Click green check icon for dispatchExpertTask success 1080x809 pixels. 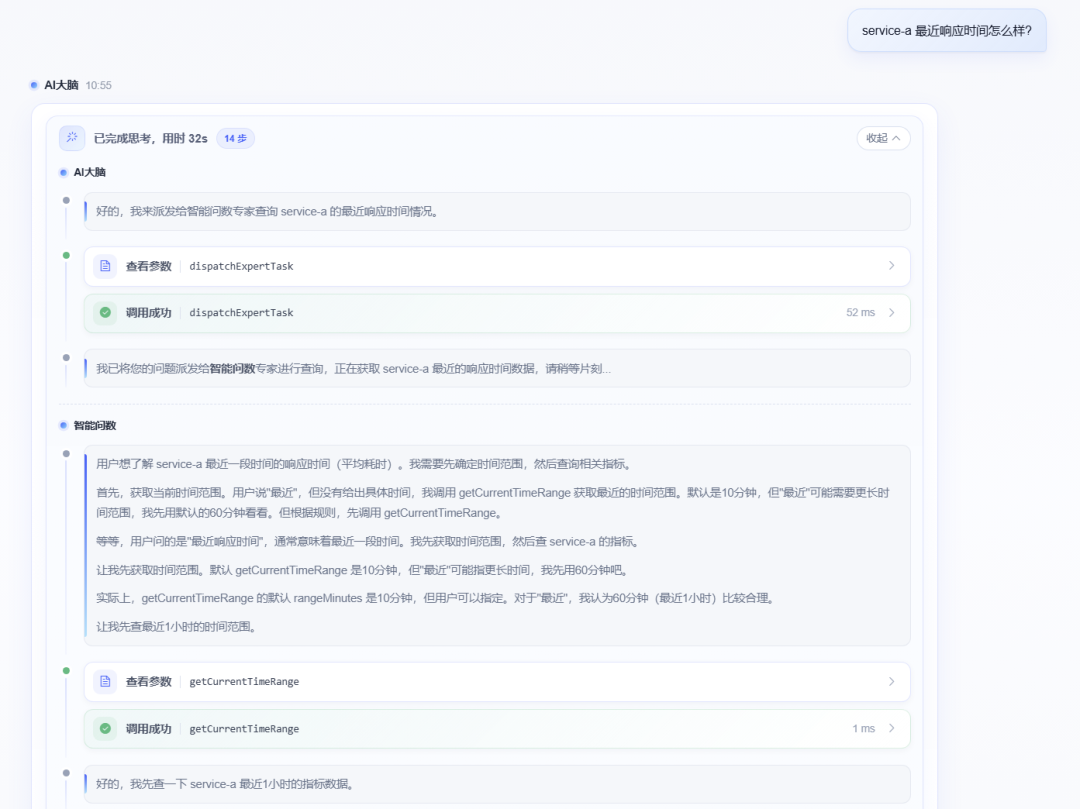pos(105,313)
